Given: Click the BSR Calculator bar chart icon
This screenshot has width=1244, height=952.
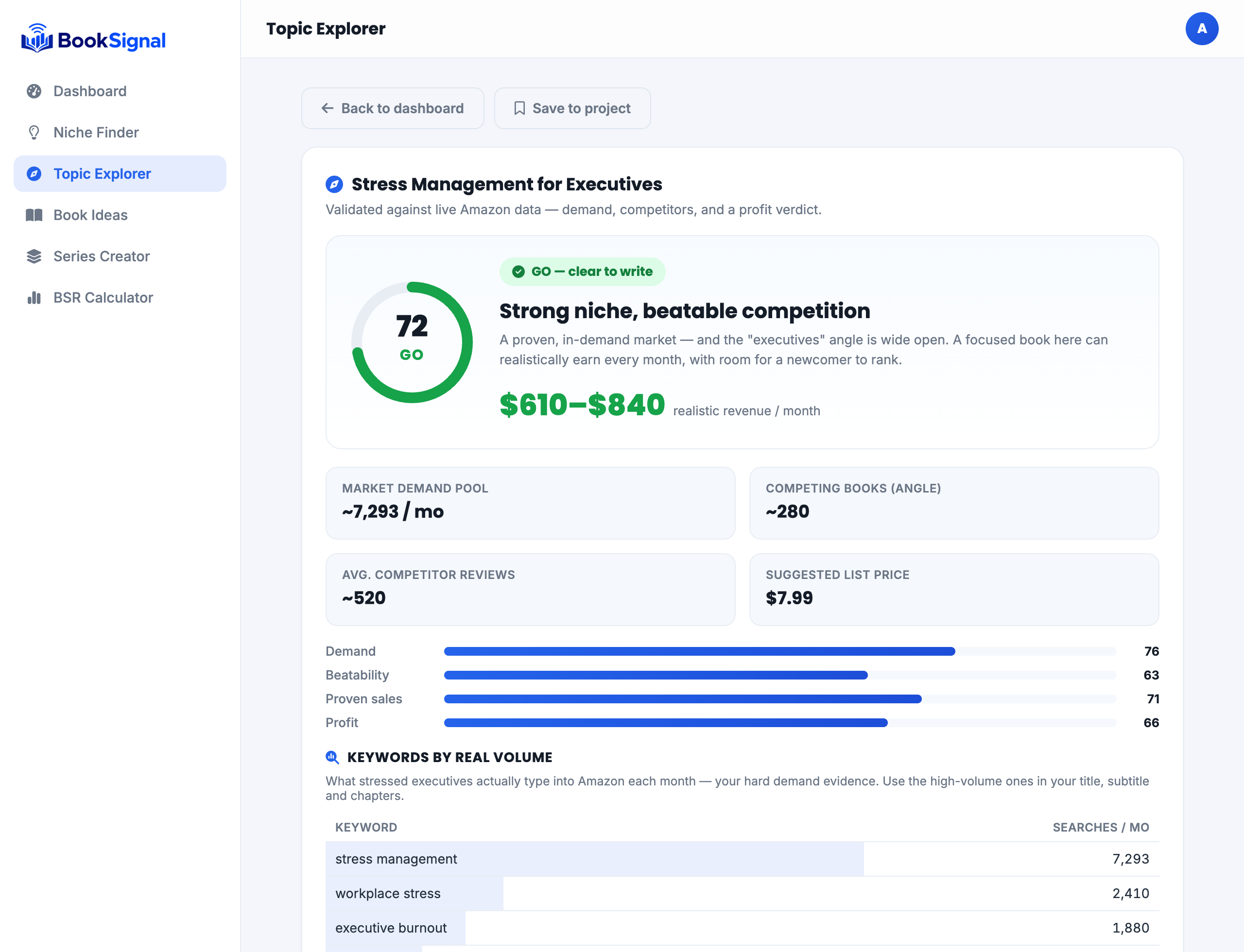Looking at the screenshot, I should [x=34, y=298].
